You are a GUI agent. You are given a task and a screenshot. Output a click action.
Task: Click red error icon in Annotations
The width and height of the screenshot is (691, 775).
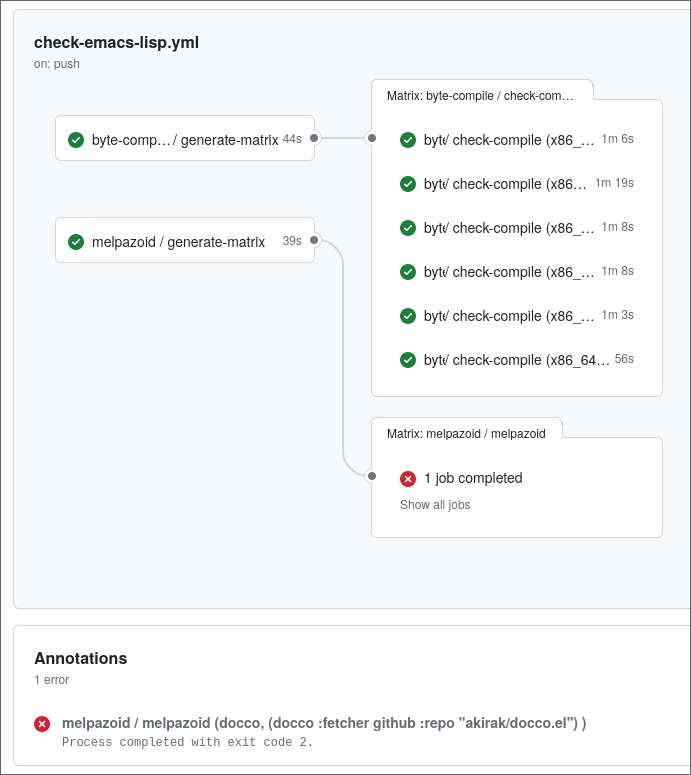point(42,724)
